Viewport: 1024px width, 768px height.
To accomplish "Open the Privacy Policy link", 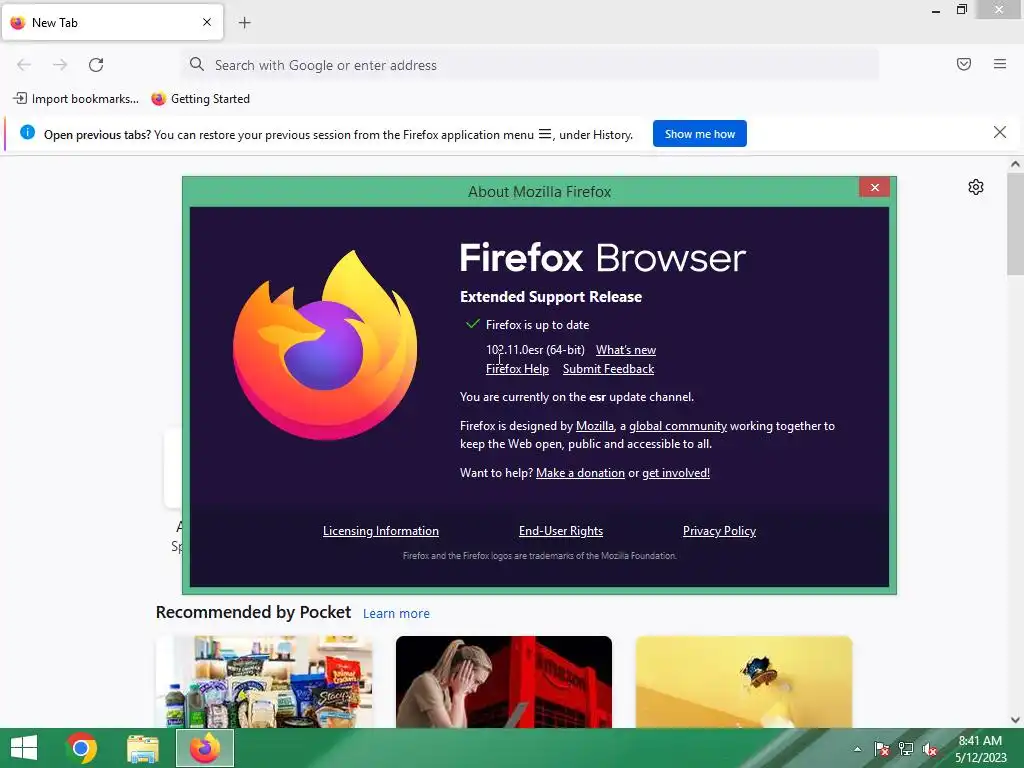I will pyautogui.click(x=719, y=531).
